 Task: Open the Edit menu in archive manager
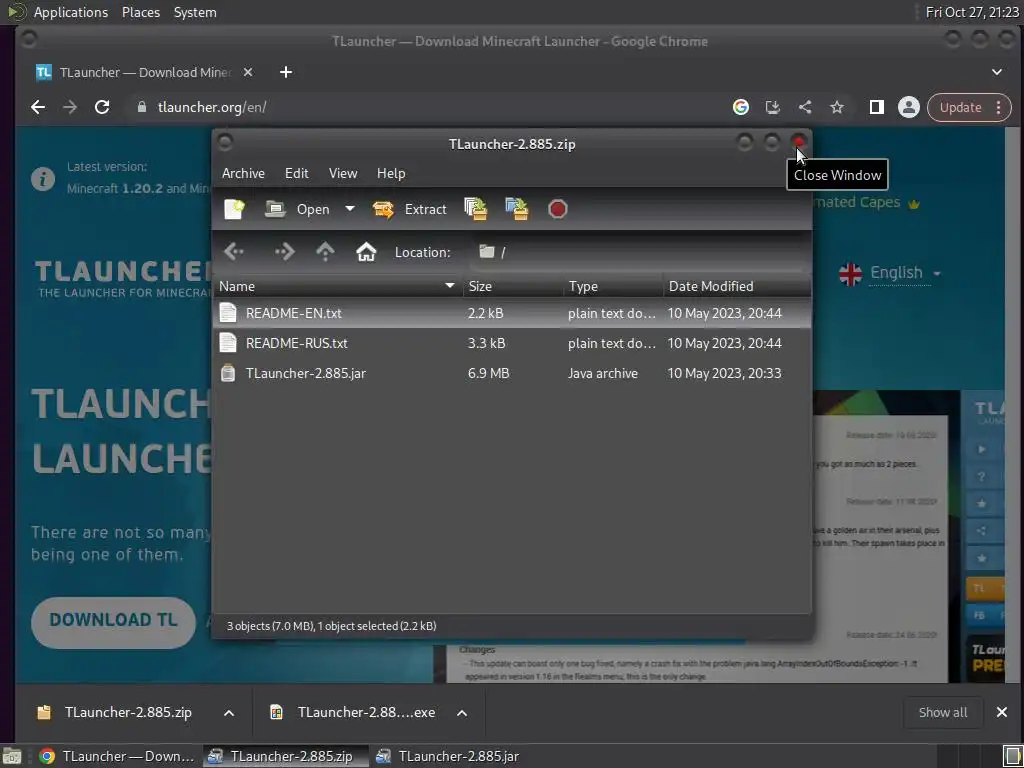pyautogui.click(x=296, y=173)
